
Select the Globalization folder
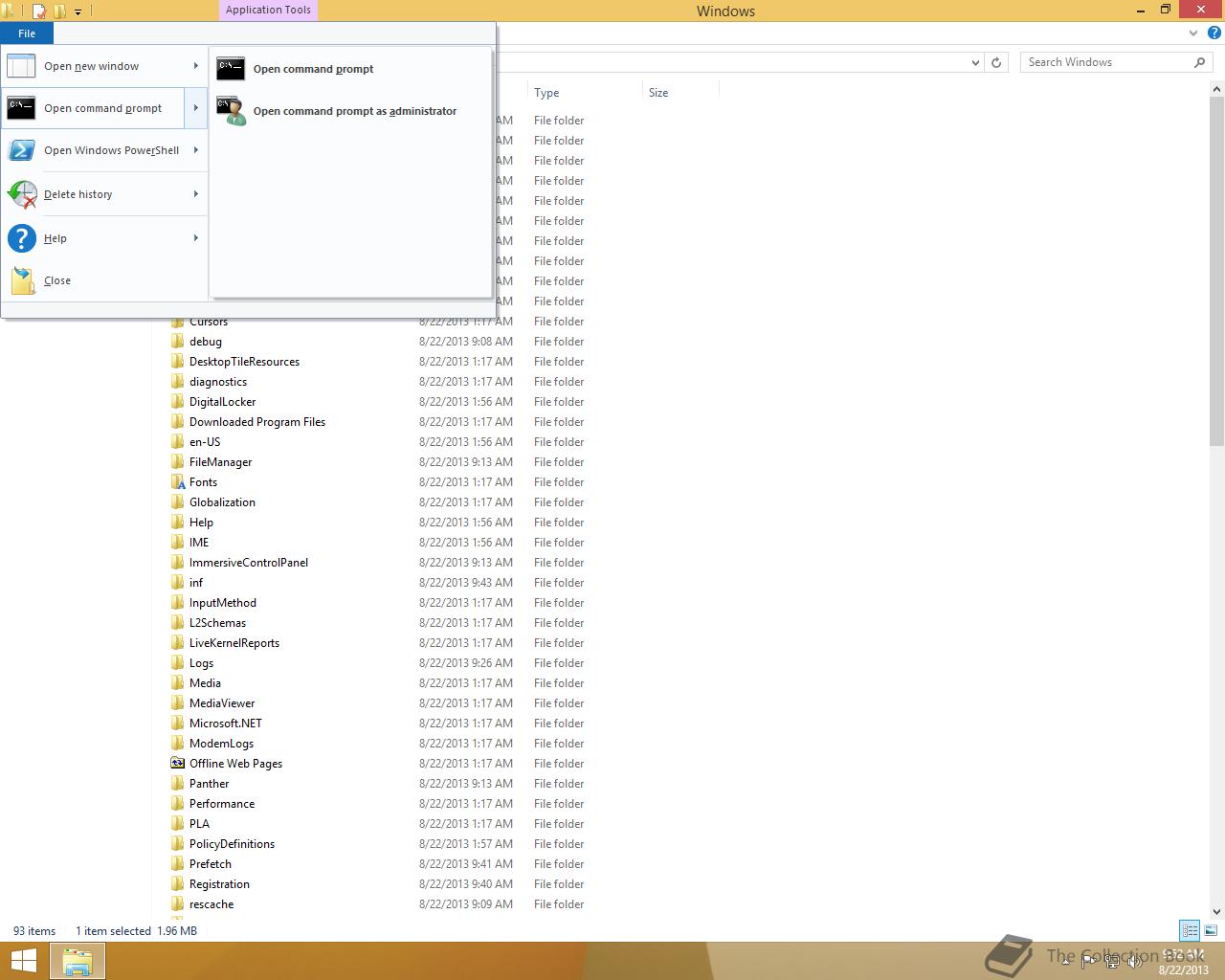[222, 502]
